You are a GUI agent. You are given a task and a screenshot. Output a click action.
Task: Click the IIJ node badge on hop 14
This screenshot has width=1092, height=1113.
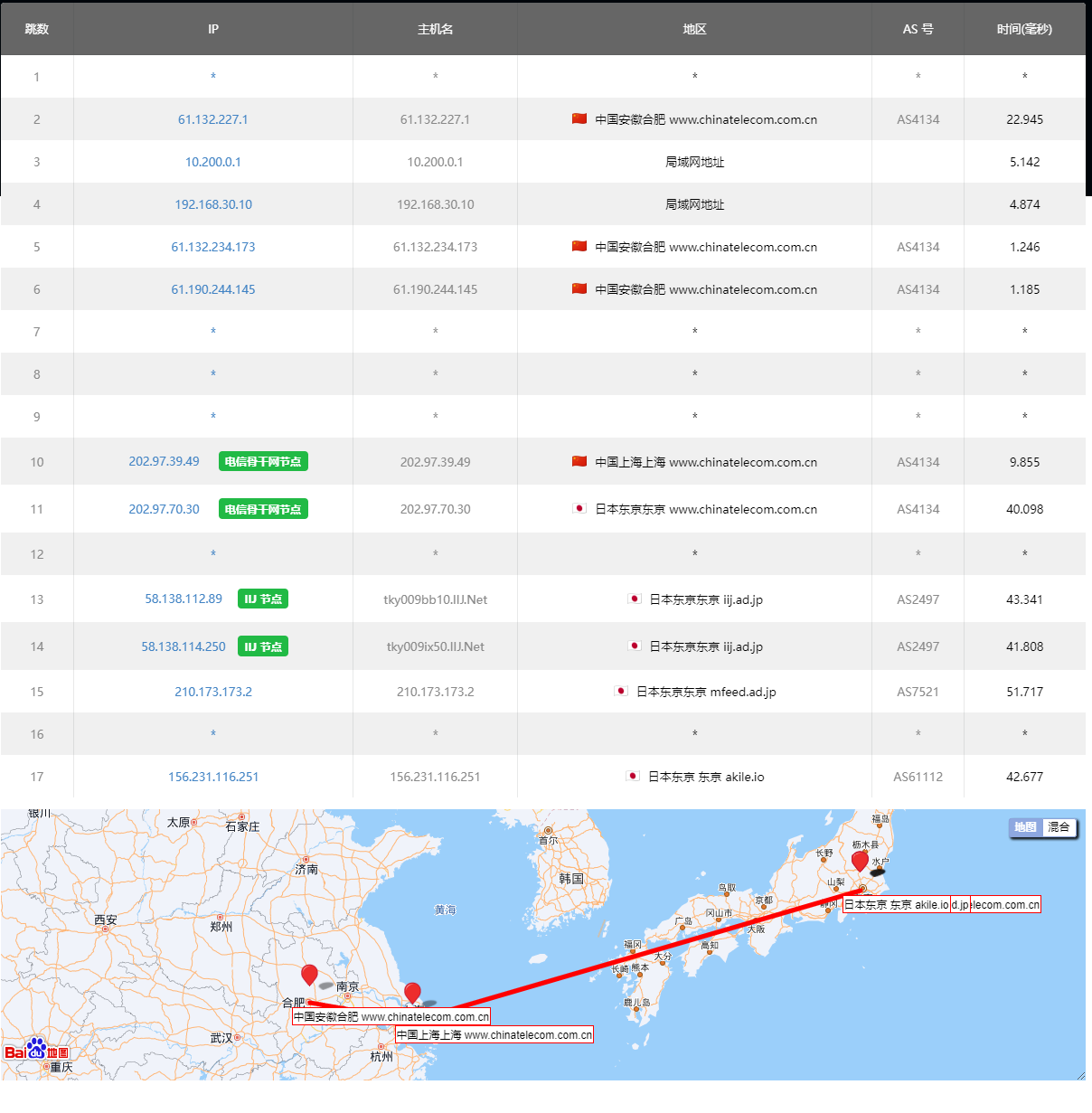263,646
